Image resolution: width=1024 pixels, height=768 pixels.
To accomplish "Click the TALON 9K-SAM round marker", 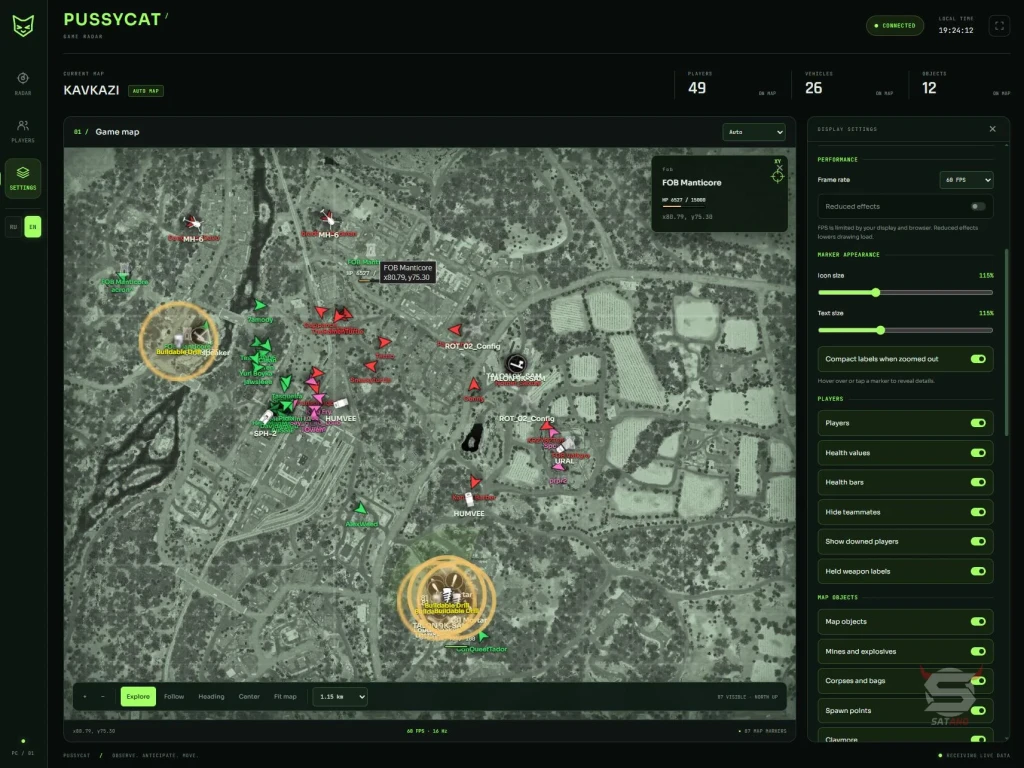I will (x=516, y=364).
